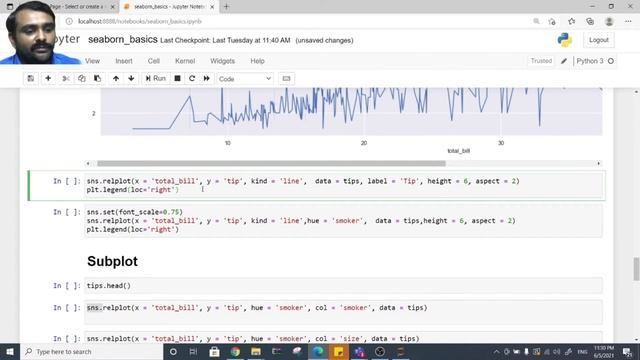Restart kernel and run all cells
This screenshot has height=360, width=640.
pyautogui.click(x=207, y=78)
